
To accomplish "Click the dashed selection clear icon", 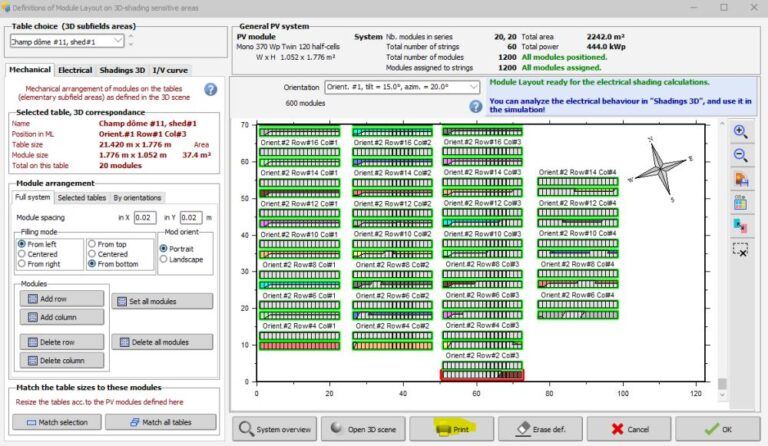I will click(x=740, y=249).
